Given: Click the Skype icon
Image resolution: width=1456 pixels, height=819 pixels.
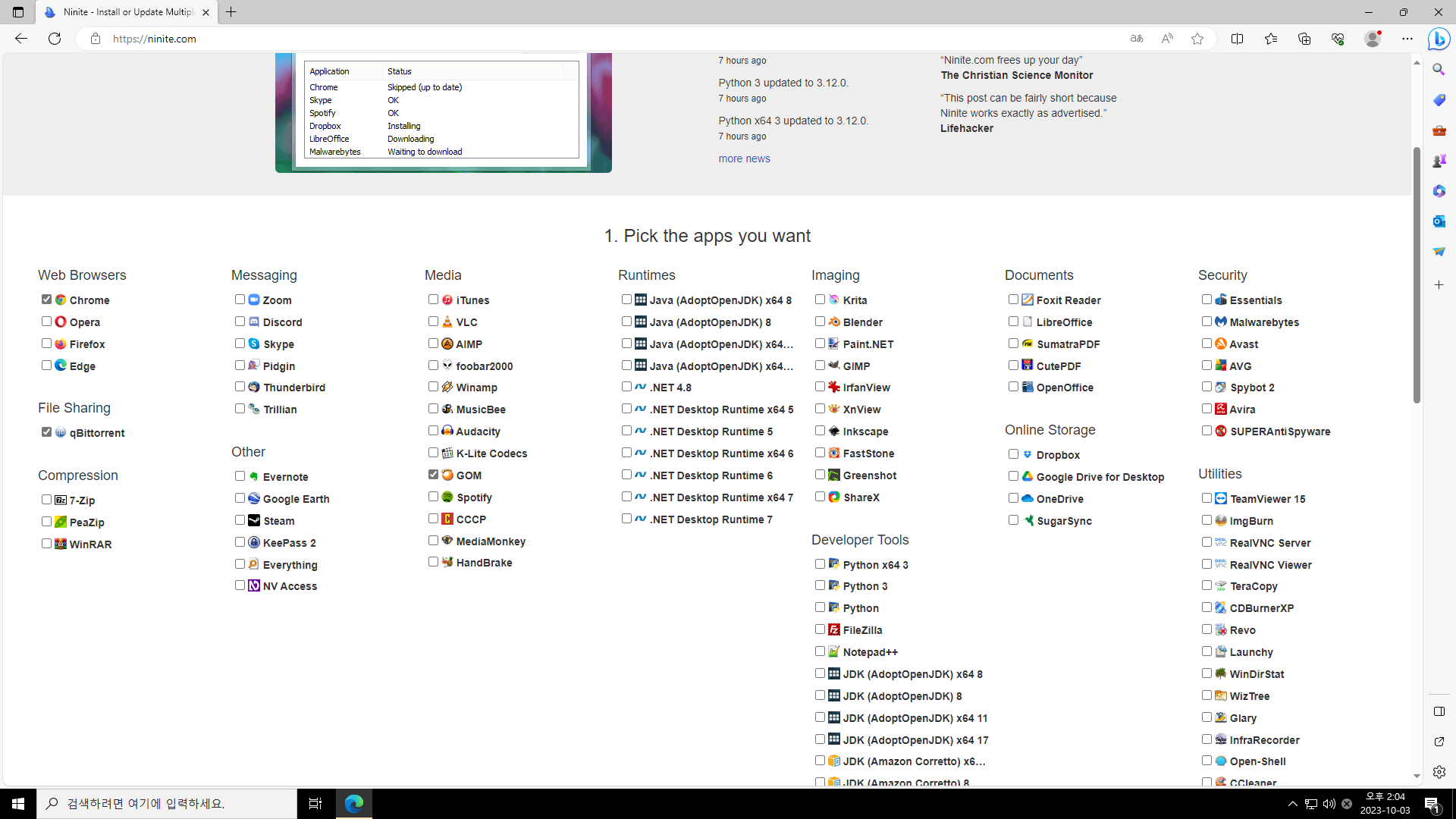Looking at the screenshot, I should (254, 344).
